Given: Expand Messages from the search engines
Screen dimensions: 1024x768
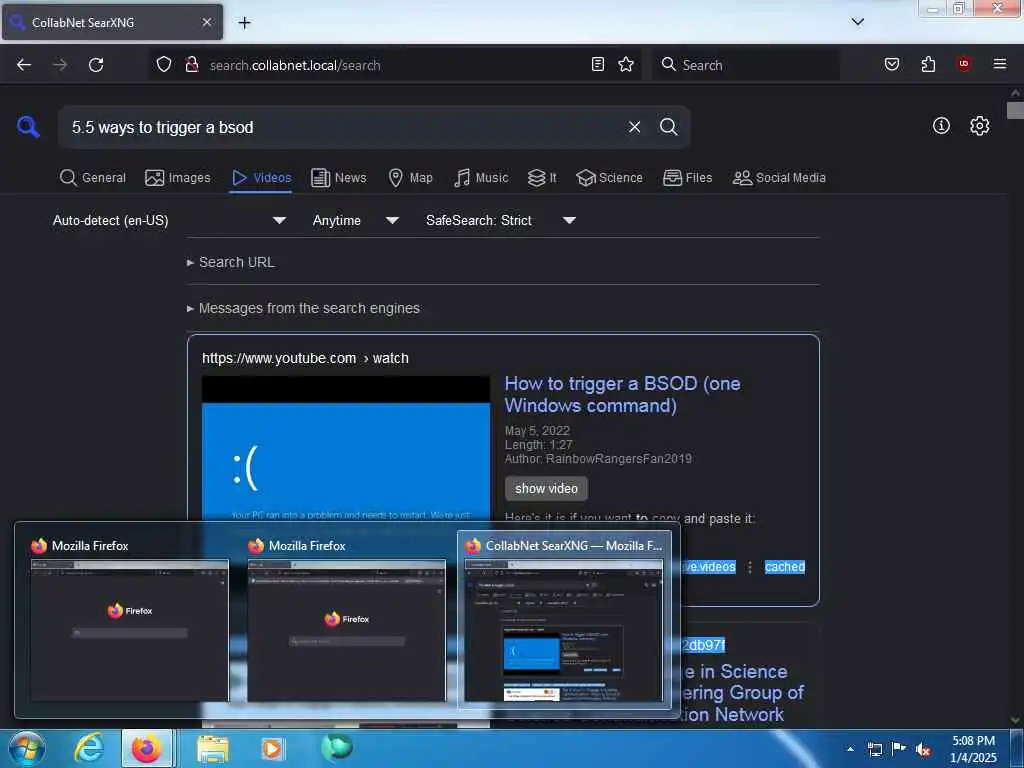Looking at the screenshot, I should tap(303, 308).
